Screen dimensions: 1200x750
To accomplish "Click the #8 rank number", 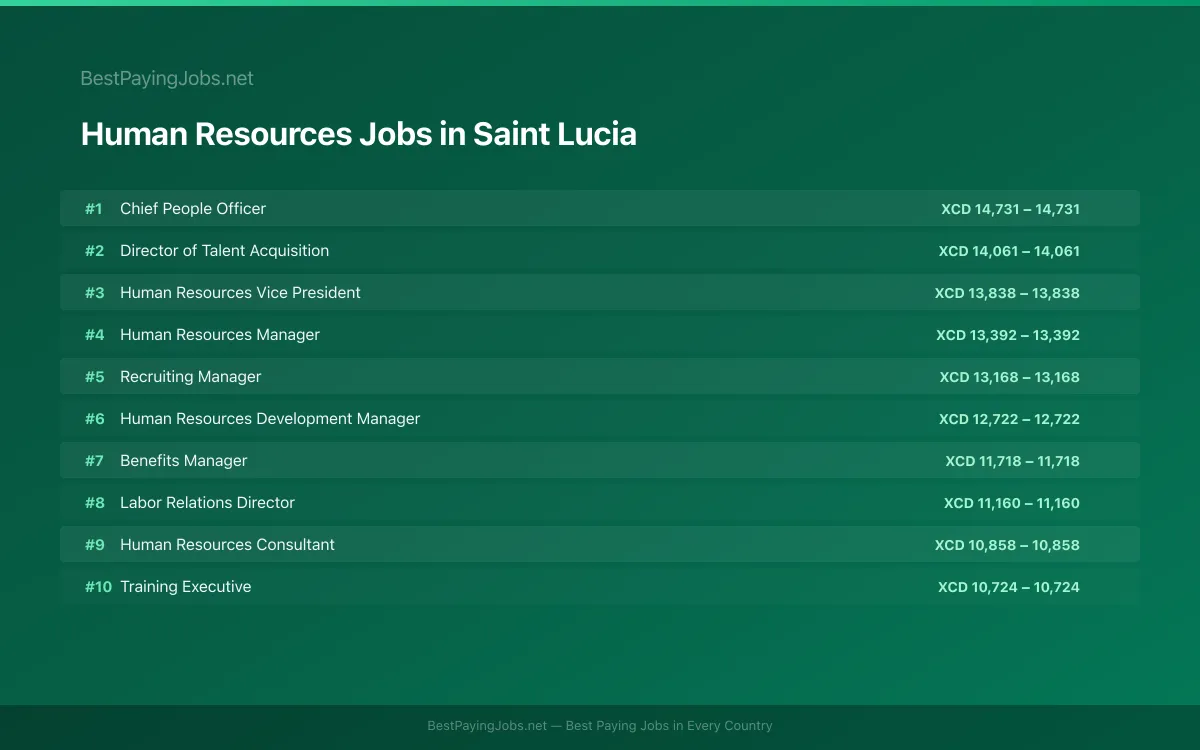I will tap(94, 502).
